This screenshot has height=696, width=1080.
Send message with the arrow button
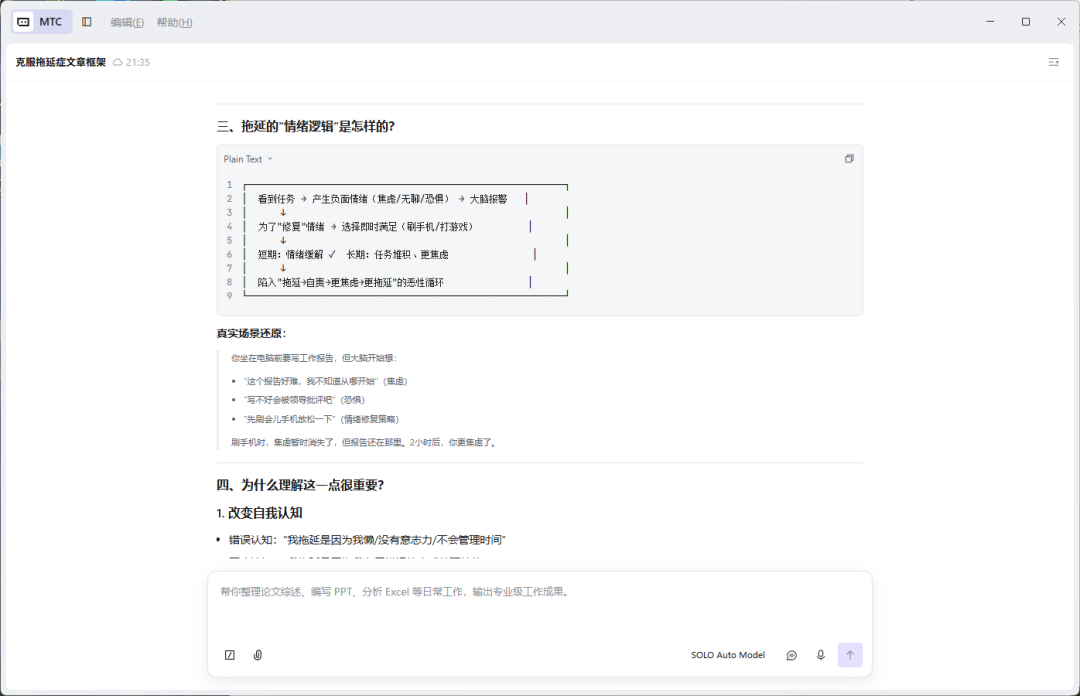click(x=850, y=655)
